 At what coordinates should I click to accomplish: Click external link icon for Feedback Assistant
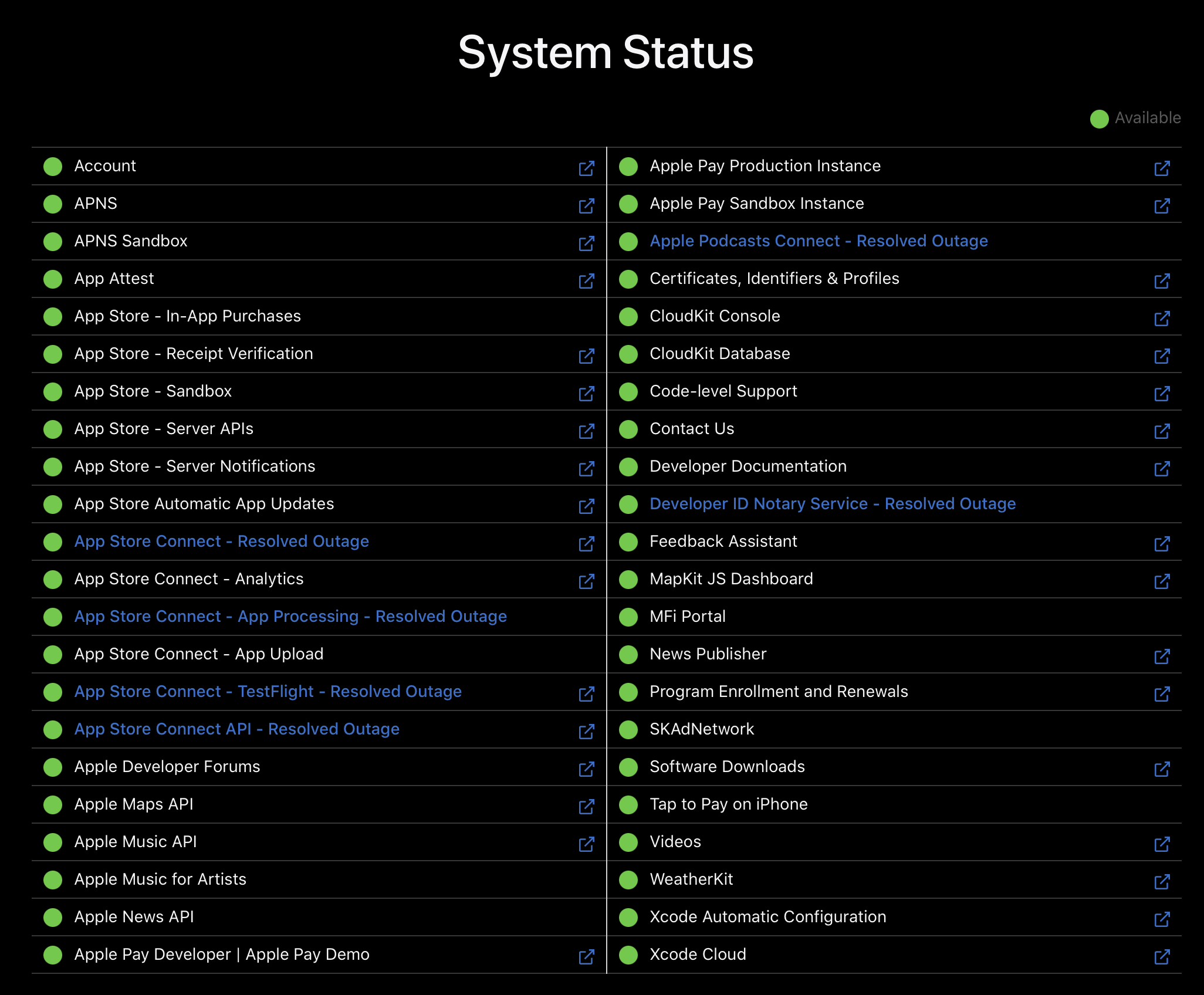pyautogui.click(x=1162, y=544)
